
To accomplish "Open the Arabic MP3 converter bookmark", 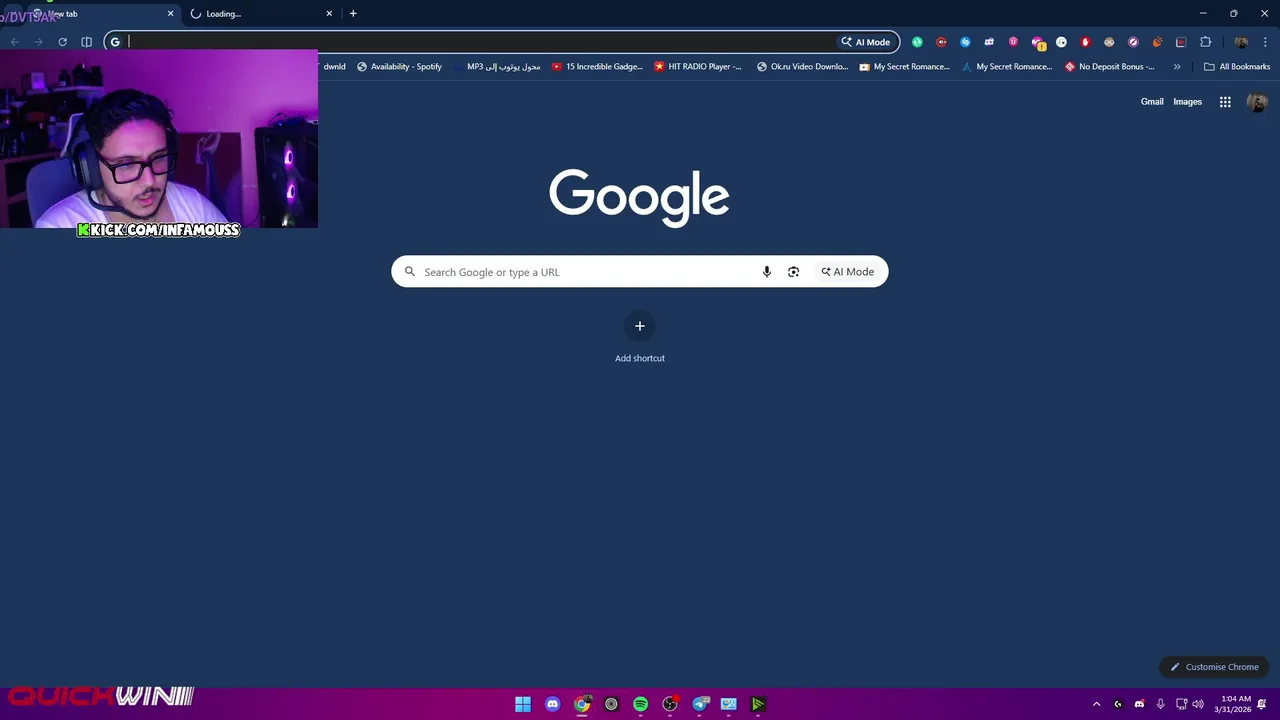I will click(496, 67).
